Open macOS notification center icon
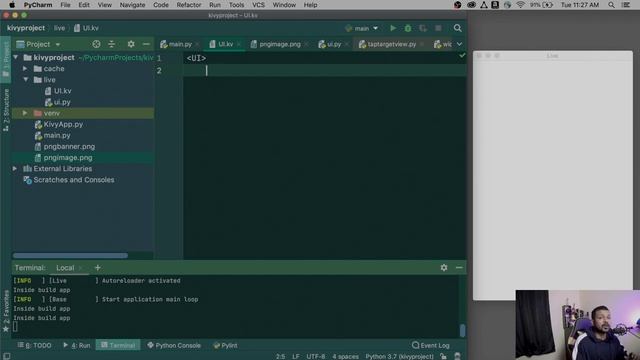Image resolution: width=640 pixels, height=360 pixels. pyautogui.click(x=626, y=5)
